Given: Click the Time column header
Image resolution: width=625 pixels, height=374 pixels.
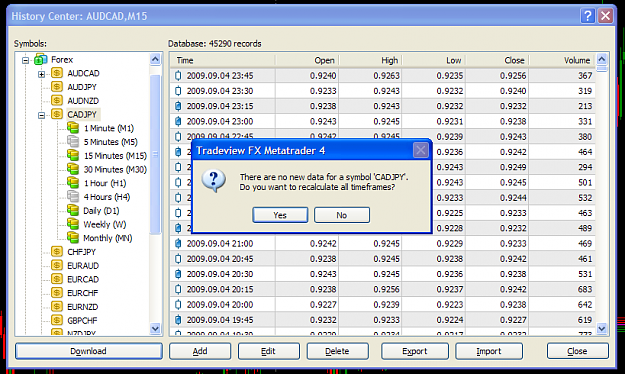Looking at the screenshot, I should (222, 60).
